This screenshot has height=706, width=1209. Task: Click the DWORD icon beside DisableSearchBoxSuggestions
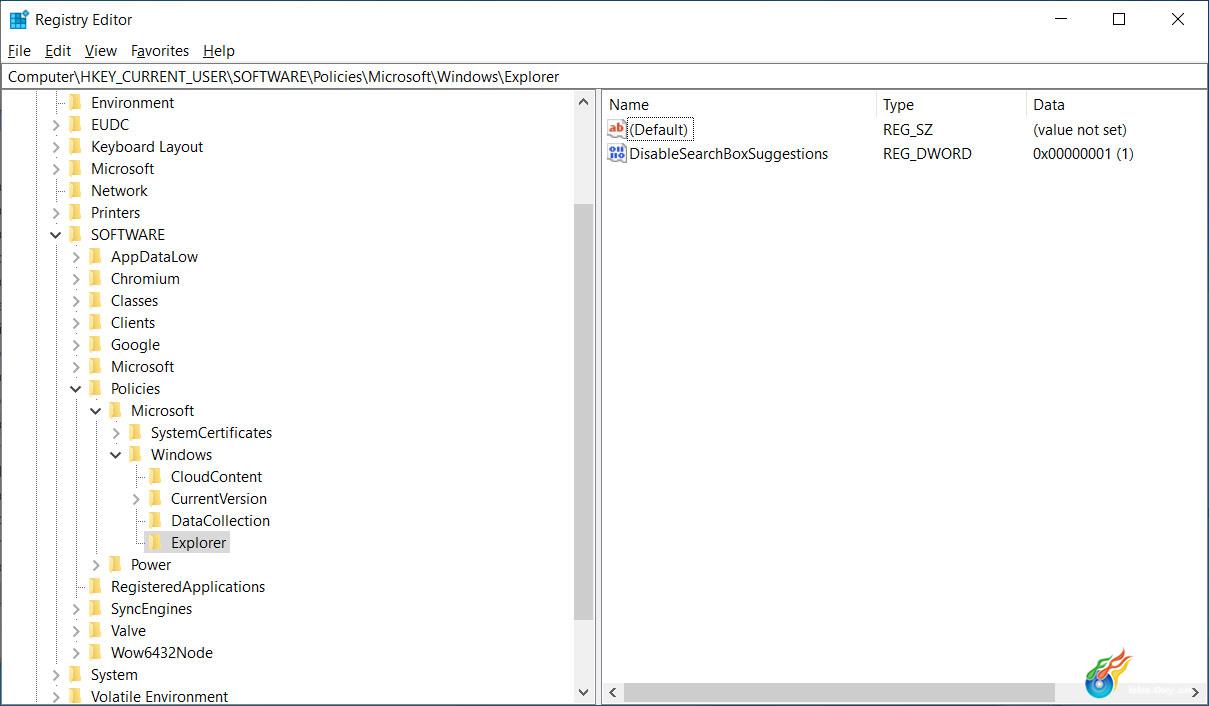[x=616, y=153]
